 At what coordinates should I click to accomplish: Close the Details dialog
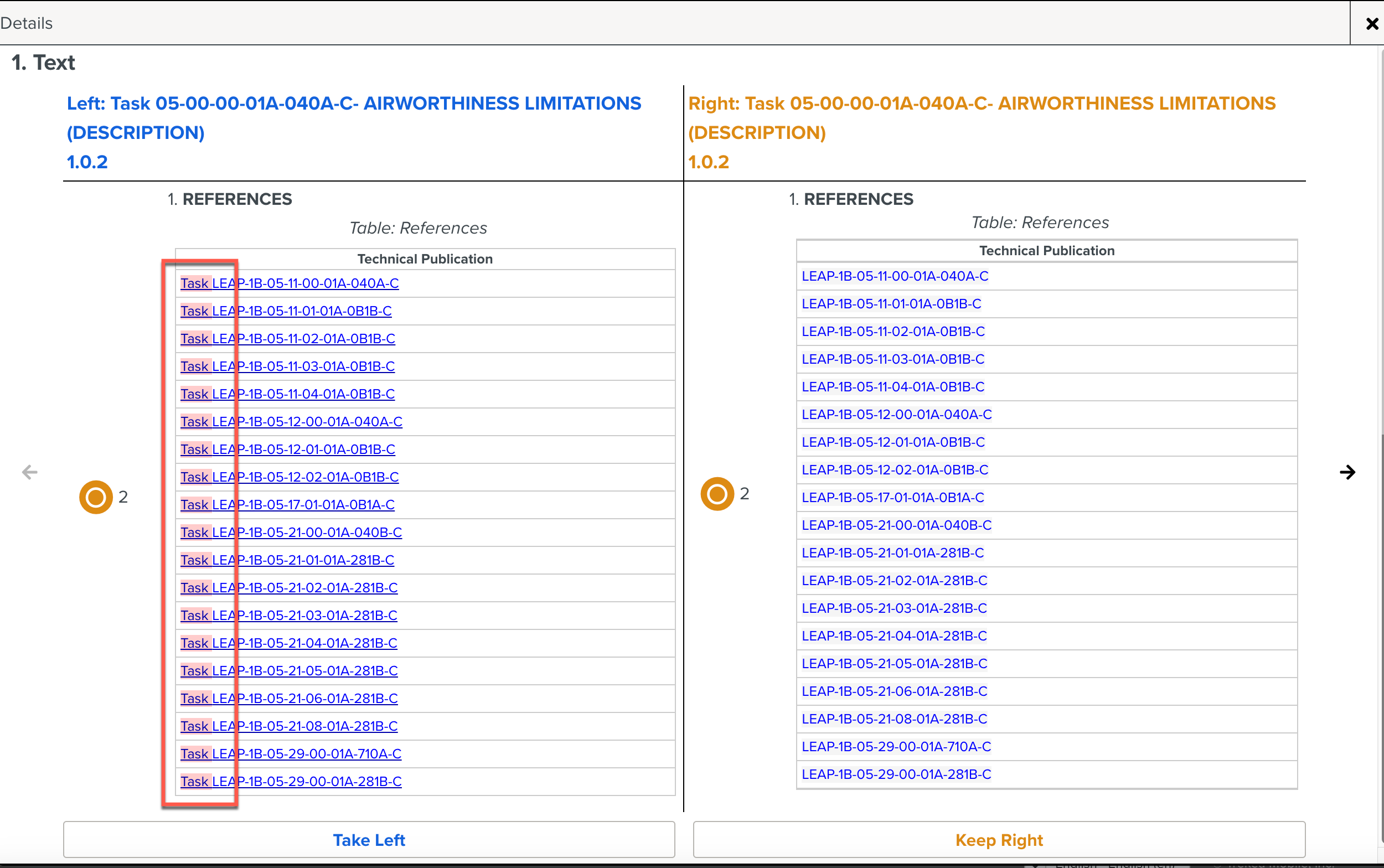1371,23
